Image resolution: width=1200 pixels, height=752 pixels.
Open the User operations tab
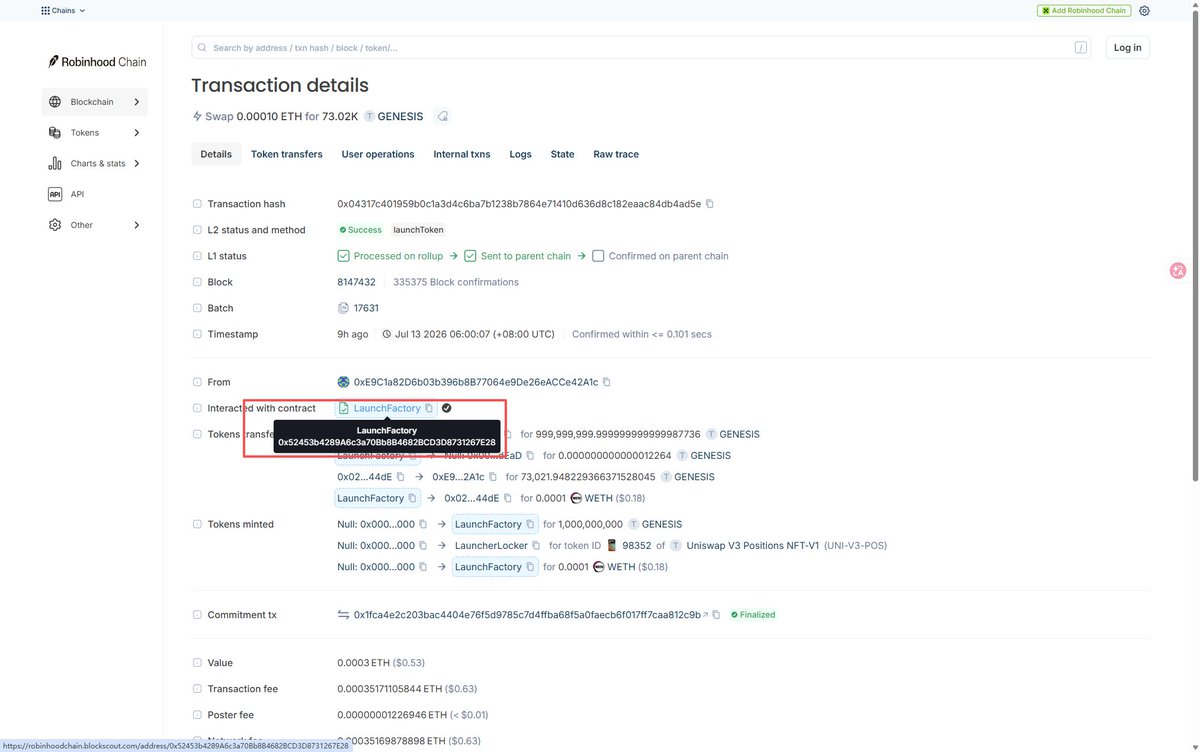pyautogui.click(x=378, y=154)
